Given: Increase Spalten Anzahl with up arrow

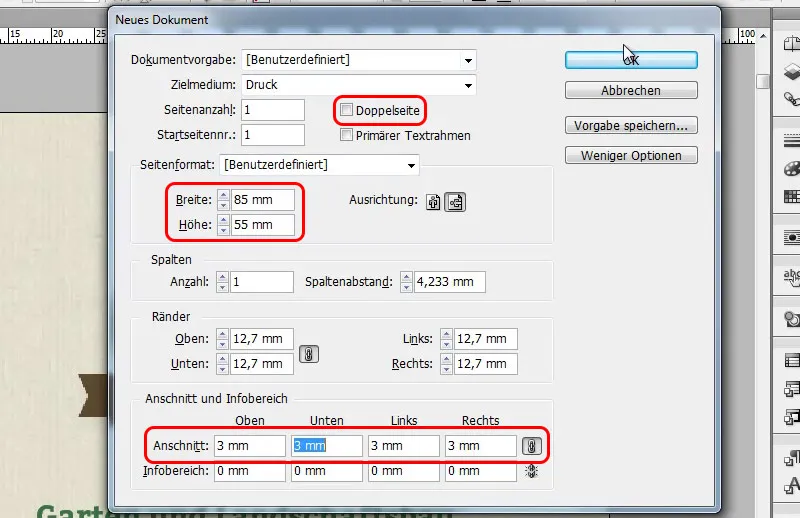Looking at the screenshot, I should [222, 277].
